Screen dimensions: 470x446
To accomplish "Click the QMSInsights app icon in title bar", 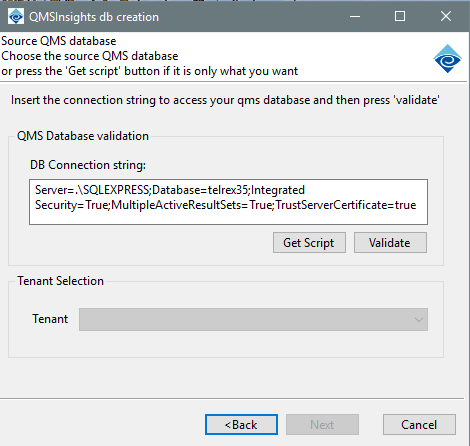I will click(x=16, y=17).
